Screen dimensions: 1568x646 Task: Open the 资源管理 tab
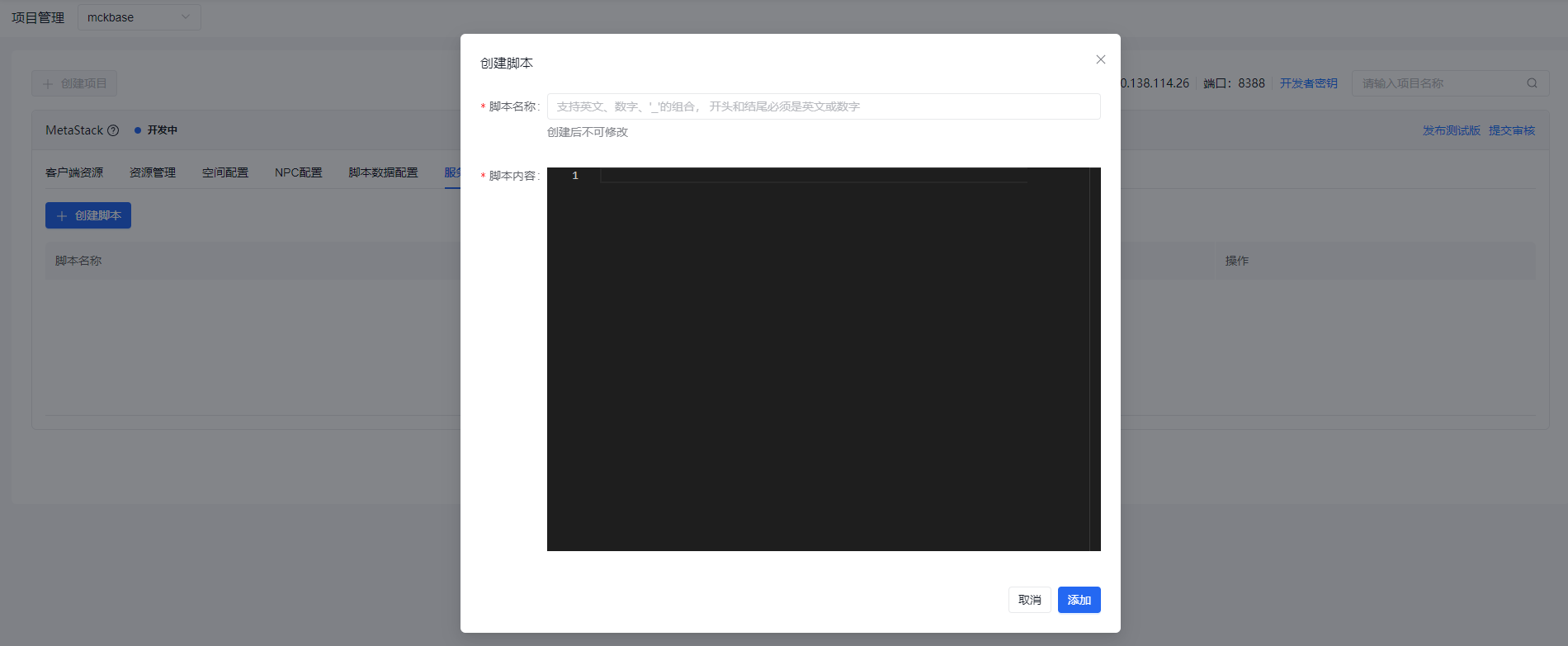pos(153,172)
